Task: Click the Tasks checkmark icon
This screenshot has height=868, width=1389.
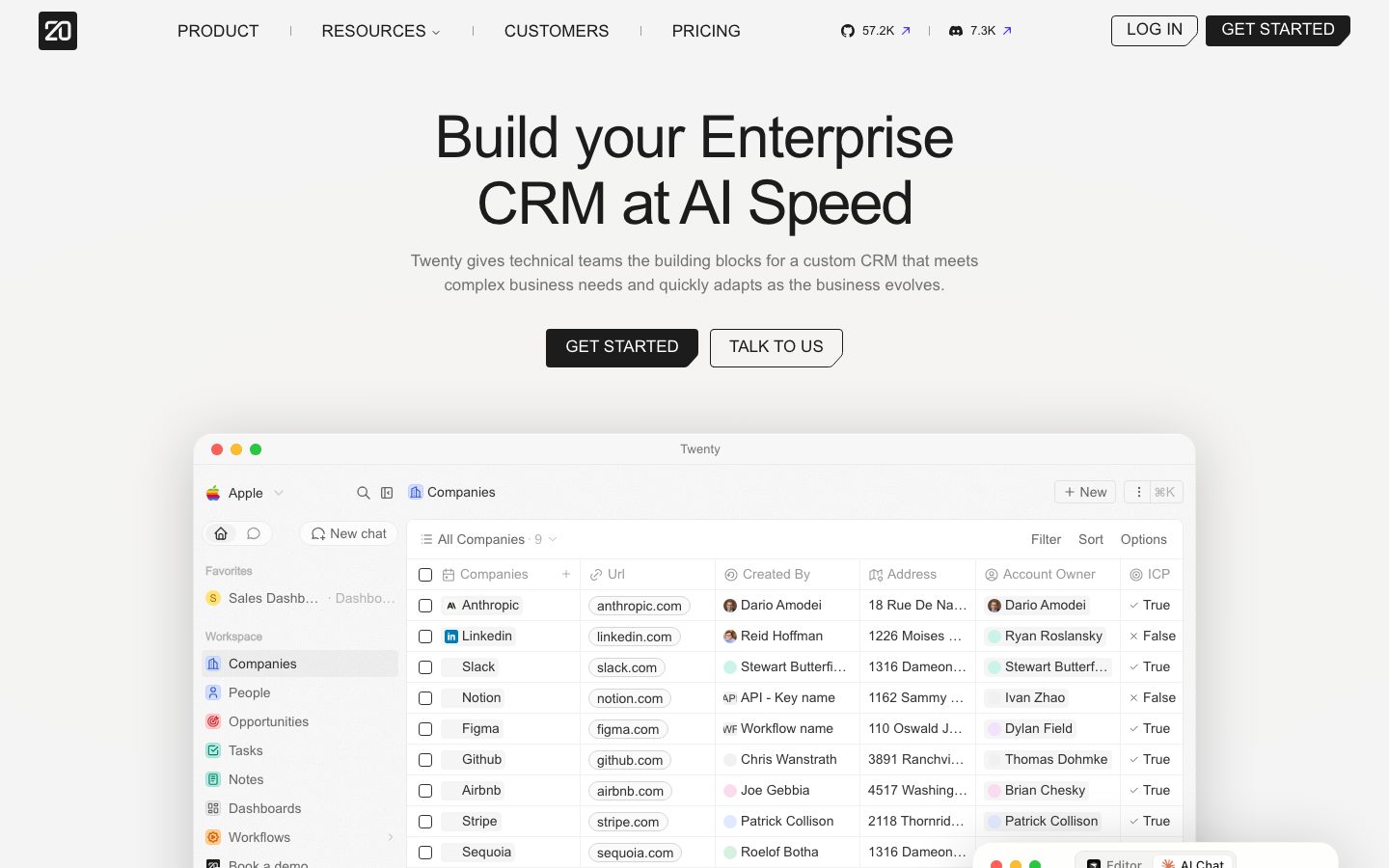Action: [213, 750]
